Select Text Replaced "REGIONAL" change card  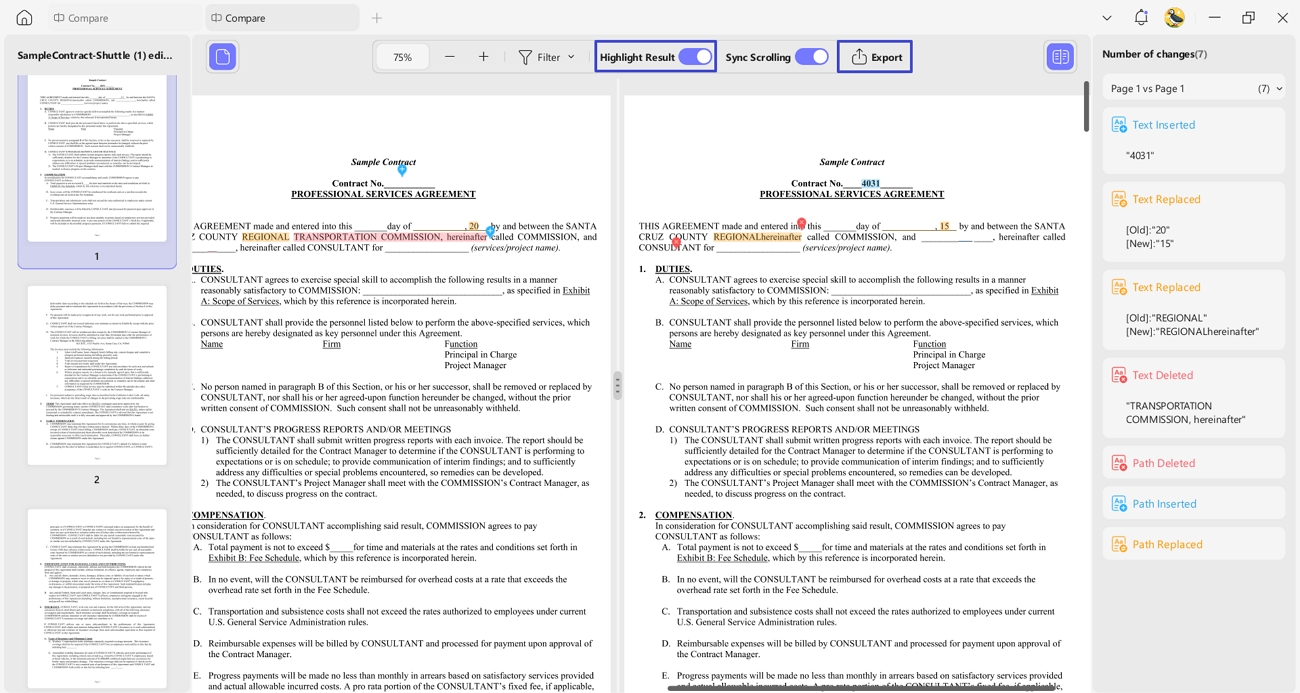[x=1194, y=308]
